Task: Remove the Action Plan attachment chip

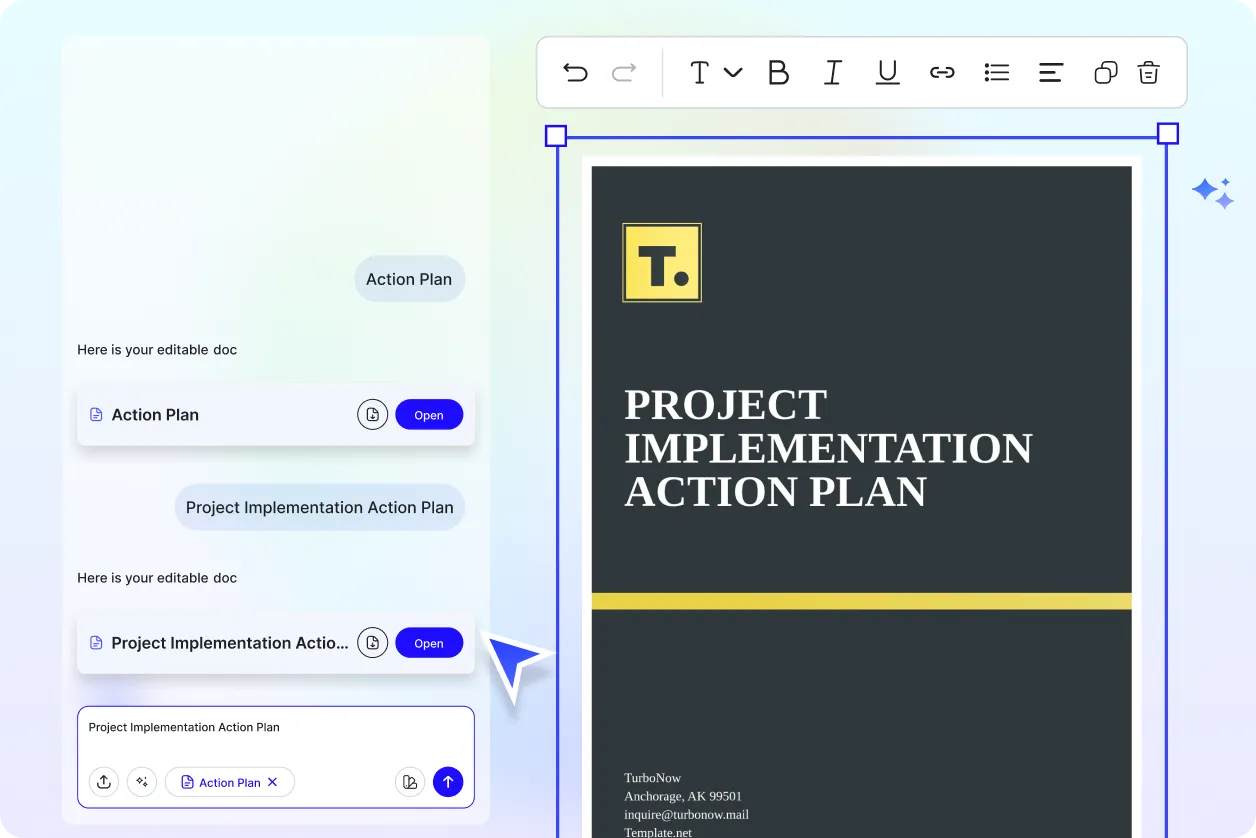Action: point(272,782)
